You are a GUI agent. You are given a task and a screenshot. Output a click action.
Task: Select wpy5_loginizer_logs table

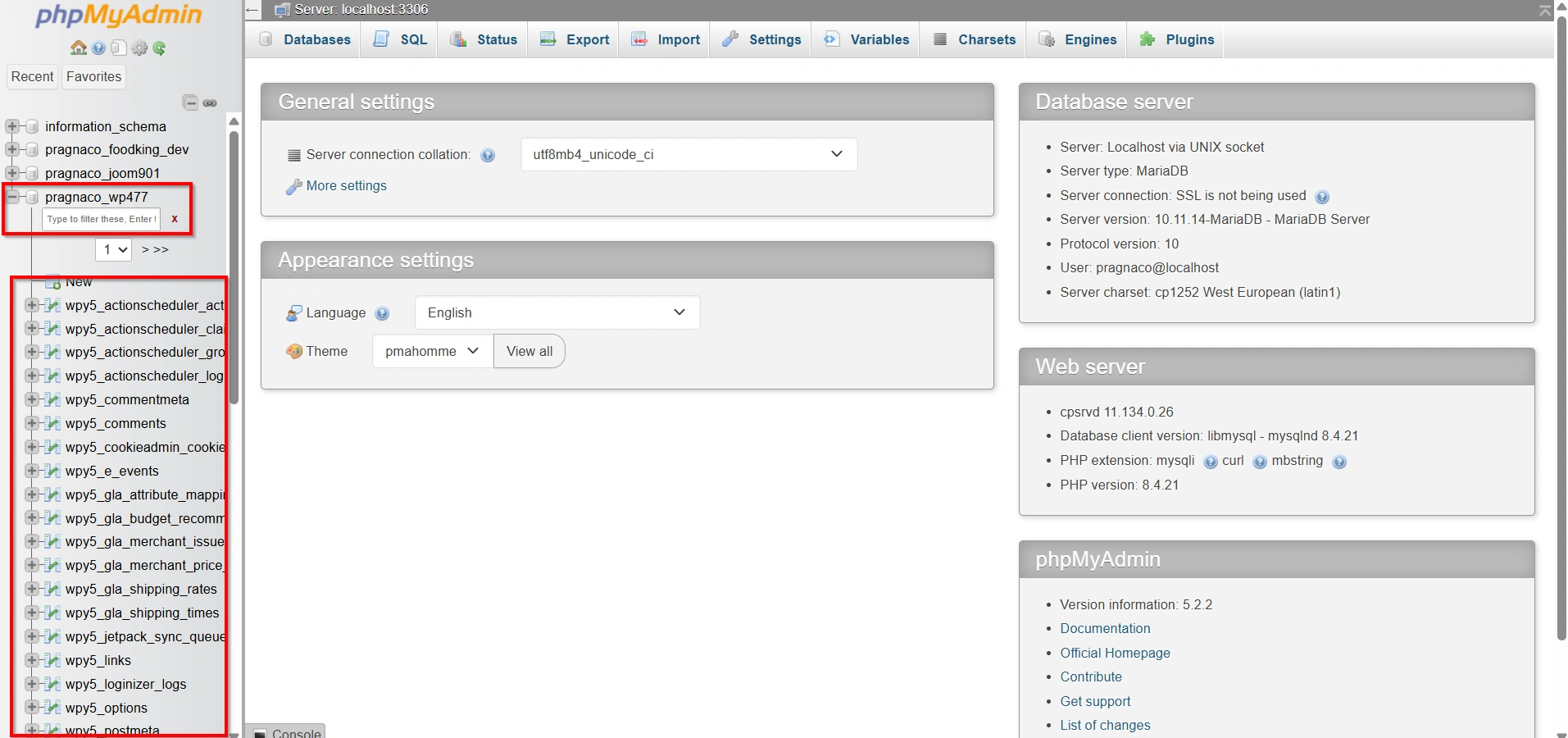coord(126,684)
